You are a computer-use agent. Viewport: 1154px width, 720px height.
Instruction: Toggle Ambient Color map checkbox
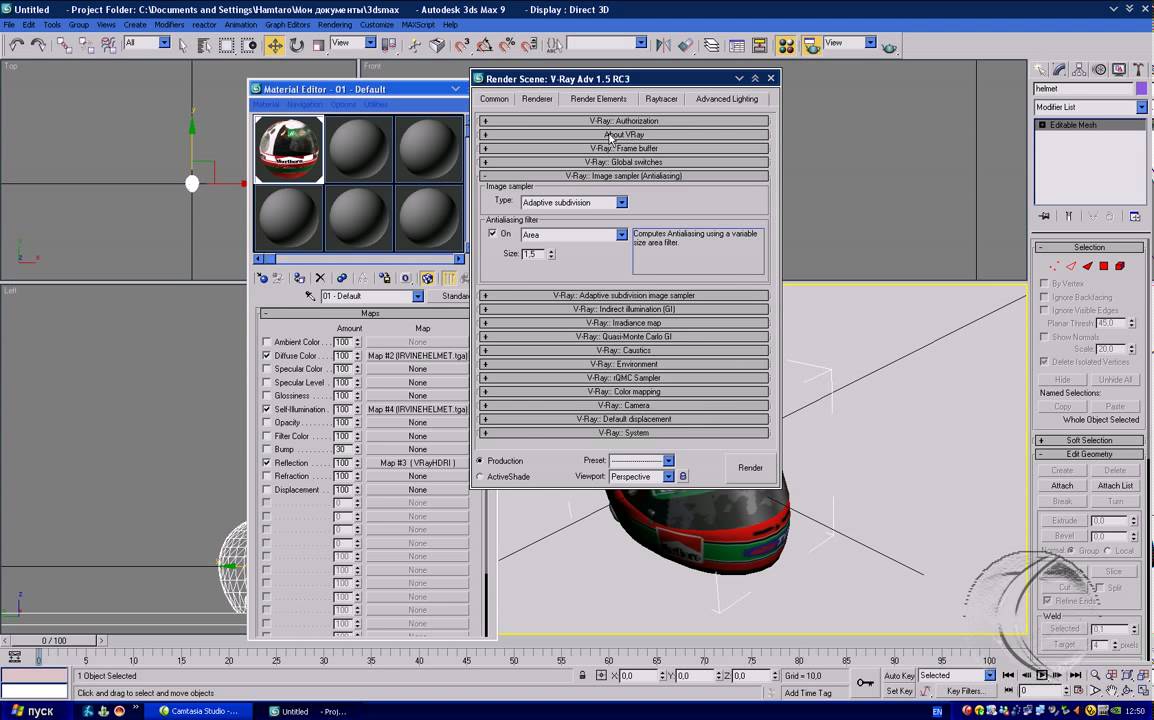click(266, 342)
